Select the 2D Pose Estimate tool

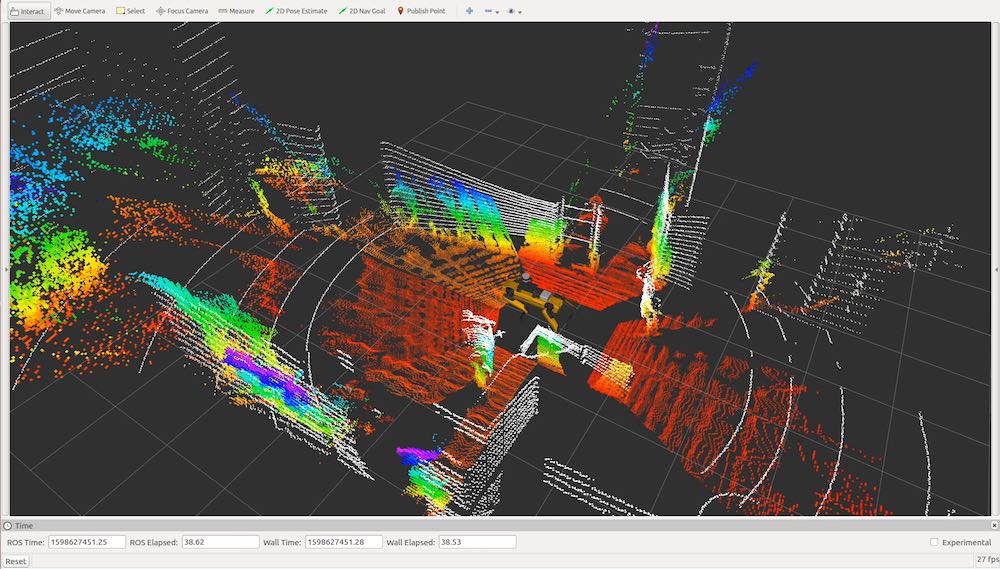click(296, 11)
